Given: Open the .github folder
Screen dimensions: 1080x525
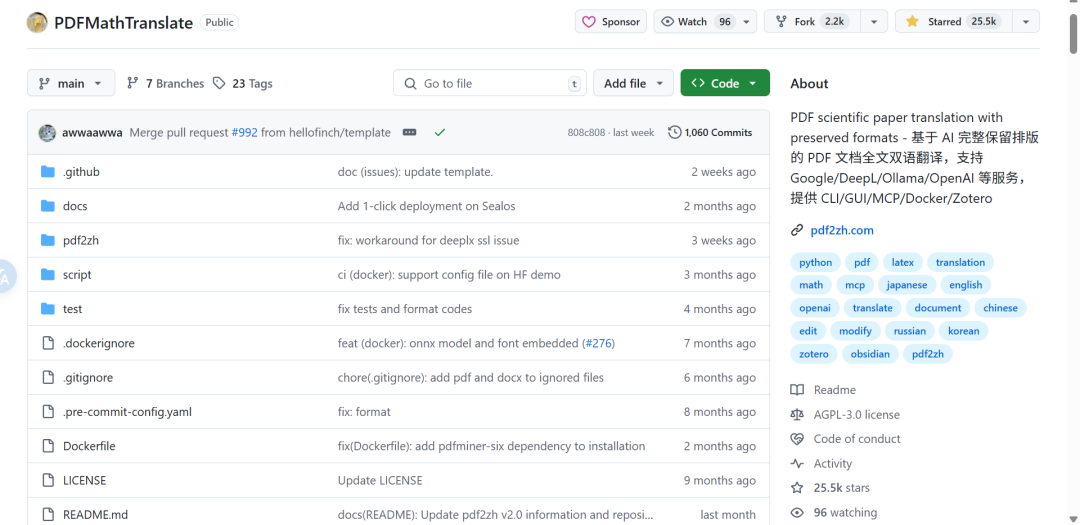Looking at the screenshot, I should point(81,172).
